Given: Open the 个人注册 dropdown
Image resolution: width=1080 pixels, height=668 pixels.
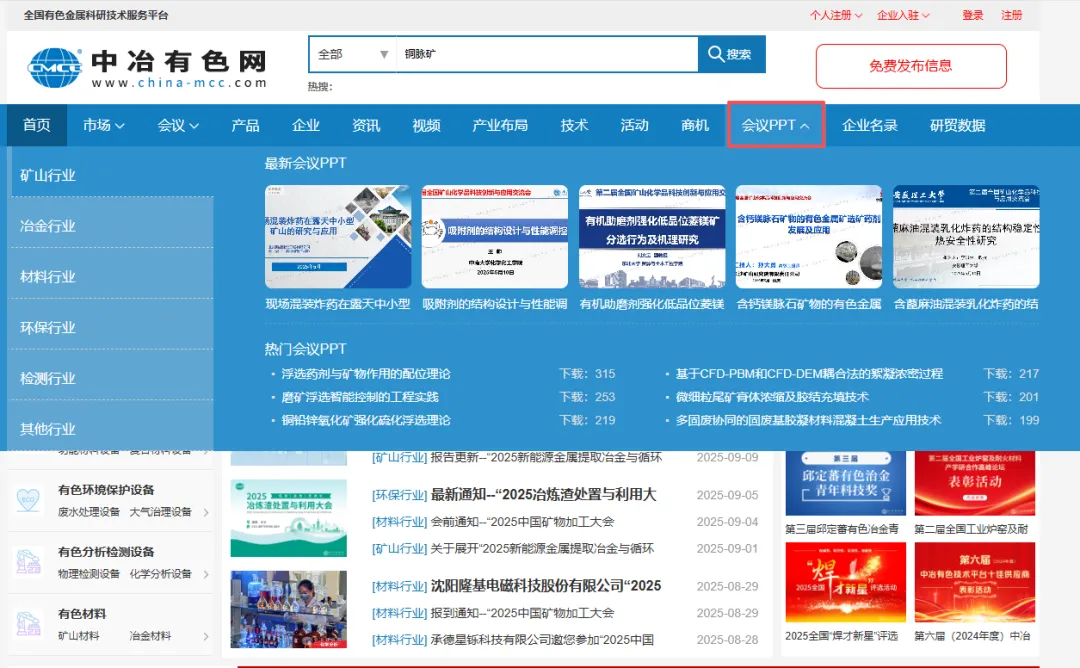Looking at the screenshot, I should [835, 15].
